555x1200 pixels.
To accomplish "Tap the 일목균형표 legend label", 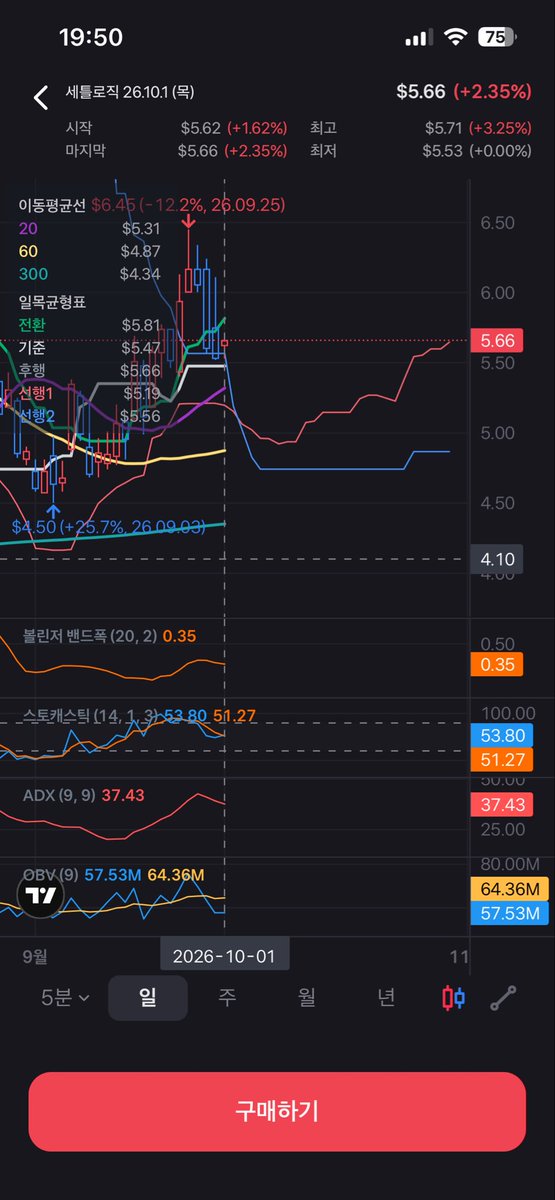I will (x=52, y=302).
